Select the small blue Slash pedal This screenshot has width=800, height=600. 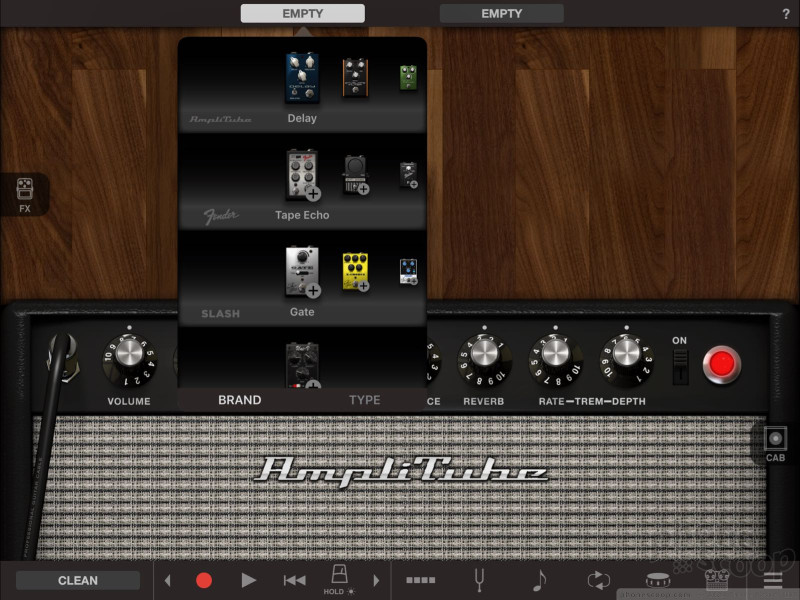(408, 271)
